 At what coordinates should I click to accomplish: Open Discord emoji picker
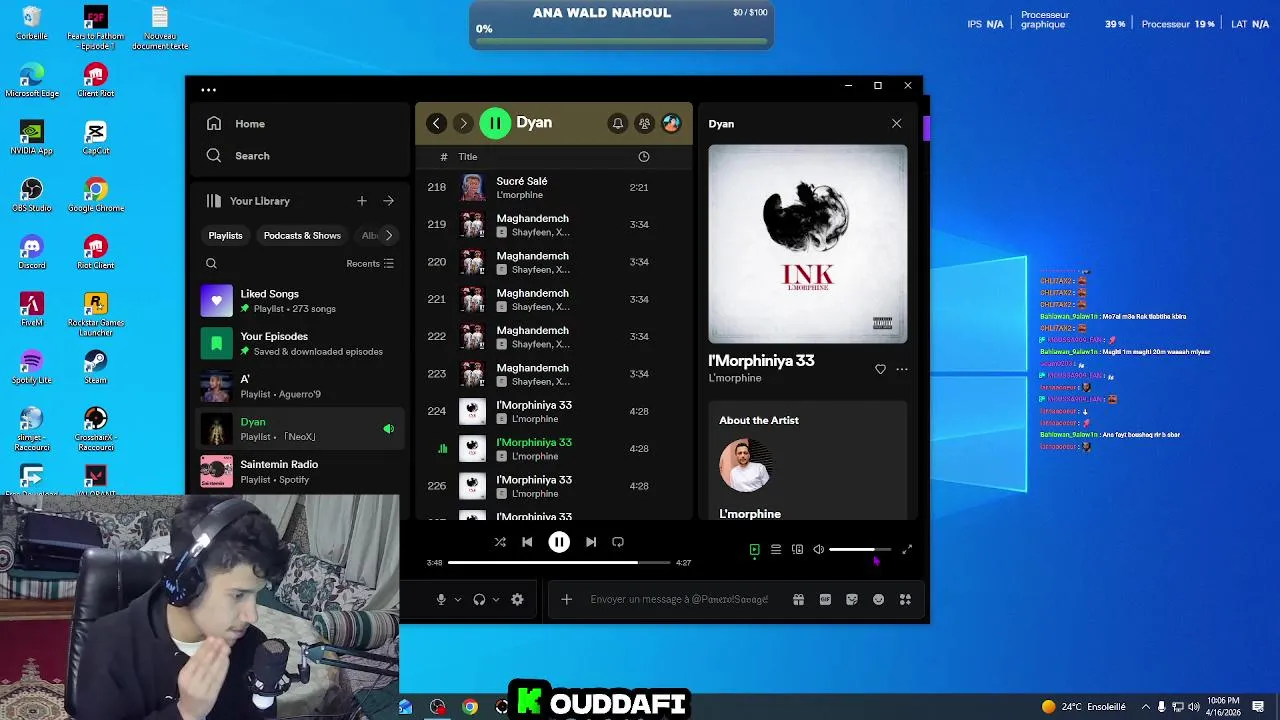(878, 600)
